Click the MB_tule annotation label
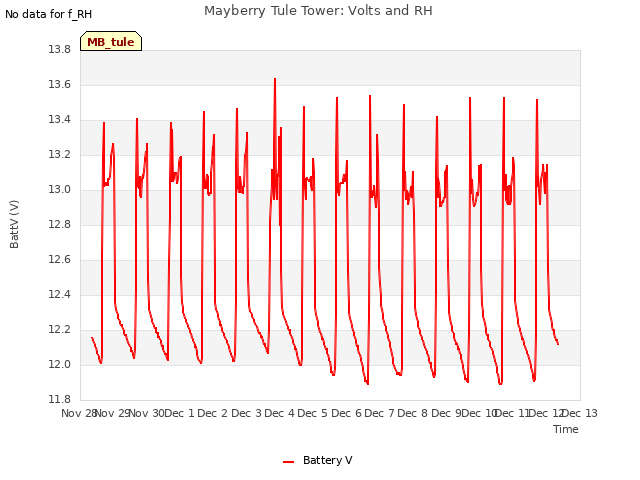Screen dimensions: 640x480 (111, 41)
